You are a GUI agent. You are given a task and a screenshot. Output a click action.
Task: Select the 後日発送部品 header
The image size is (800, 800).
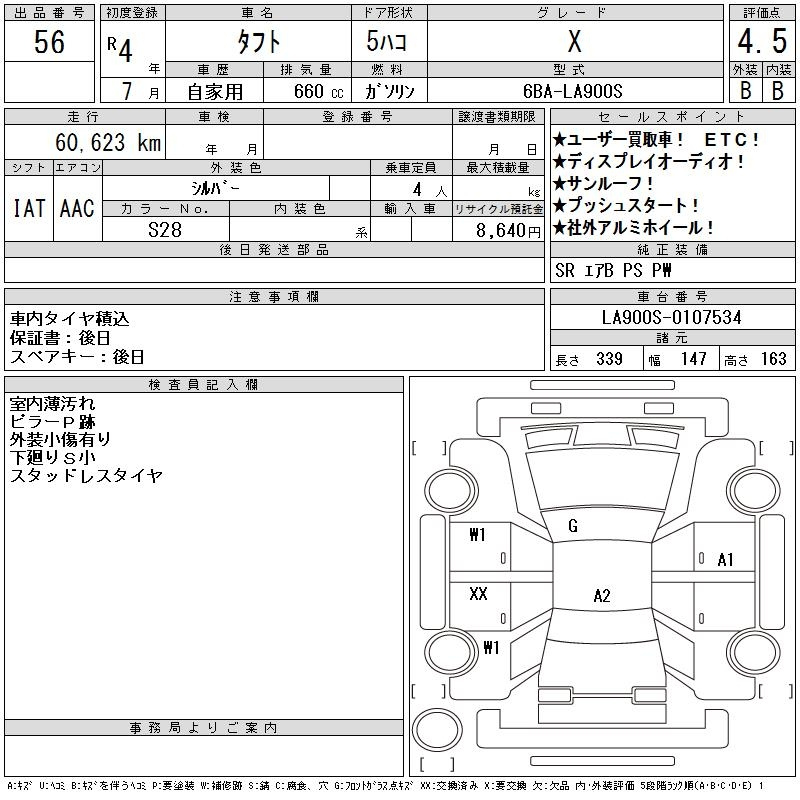pos(274,249)
